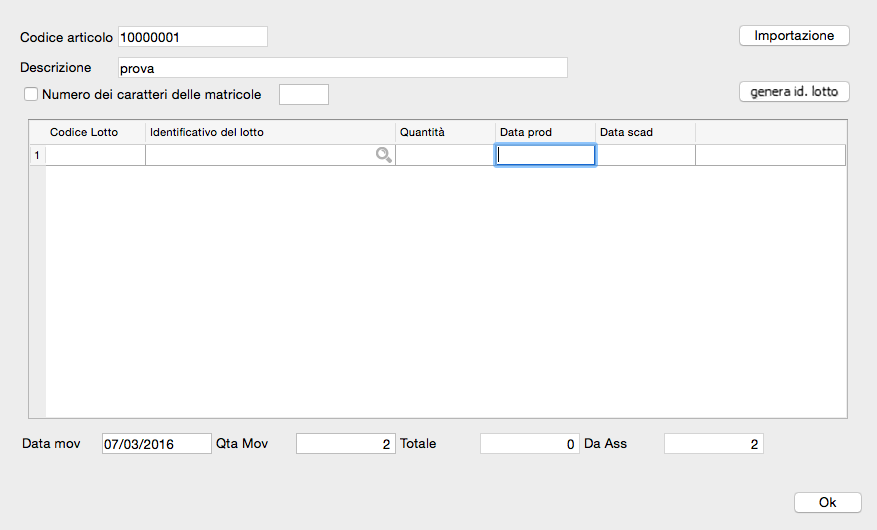Select the Da Ass value field
This screenshot has height=530, width=877.
pyautogui.click(x=713, y=444)
